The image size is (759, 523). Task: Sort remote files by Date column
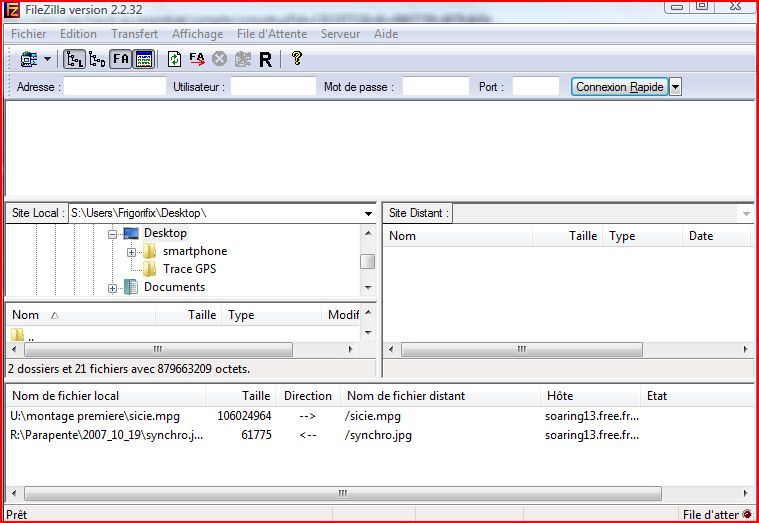pyautogui.click(x=716, y=236)
